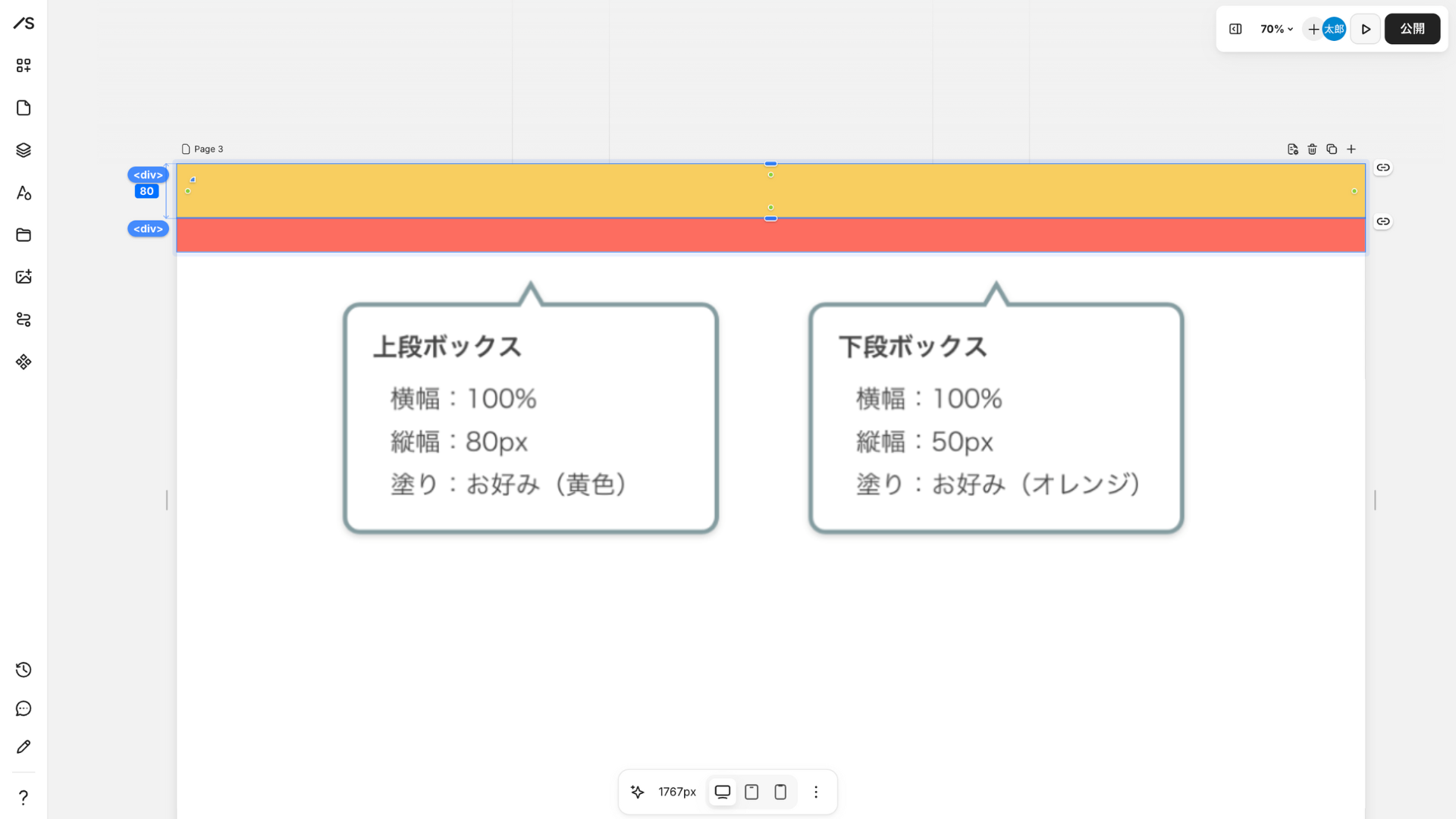Switch canvas to mobile view
This screenshot has height=819, width=1456.
click(x=780, y=791)
